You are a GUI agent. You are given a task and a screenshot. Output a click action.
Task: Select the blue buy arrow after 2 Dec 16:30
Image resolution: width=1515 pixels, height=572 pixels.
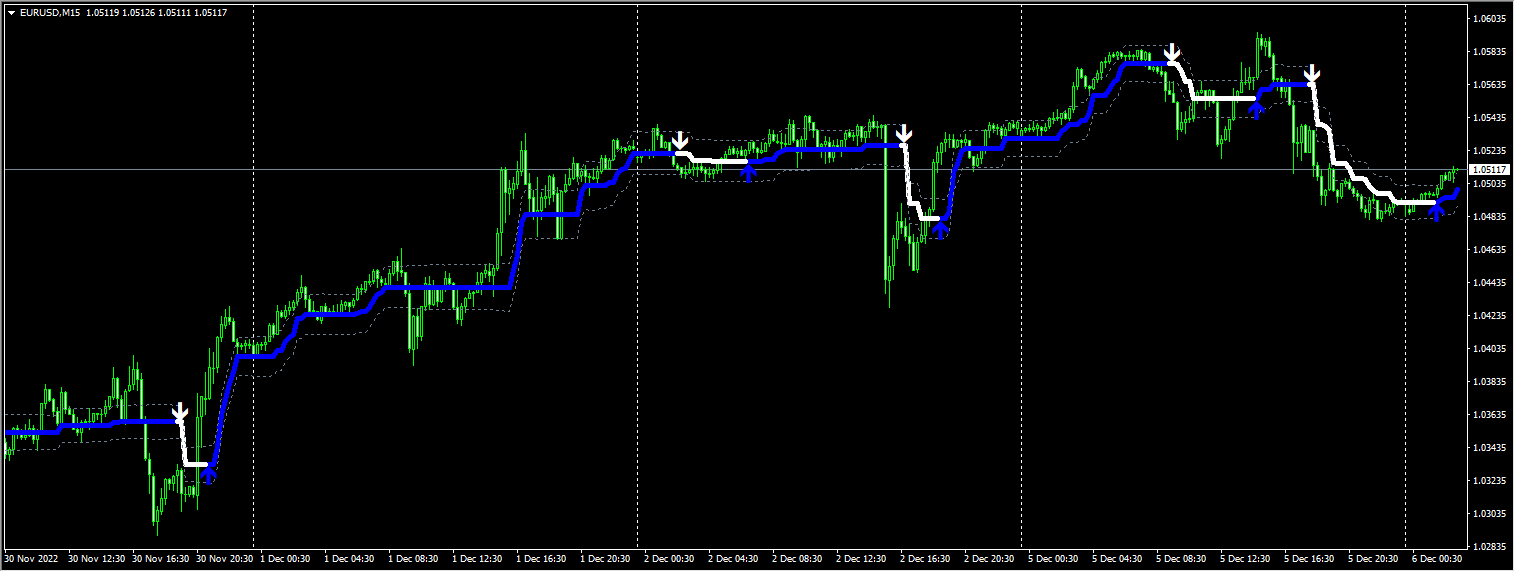tap(939, 228)
